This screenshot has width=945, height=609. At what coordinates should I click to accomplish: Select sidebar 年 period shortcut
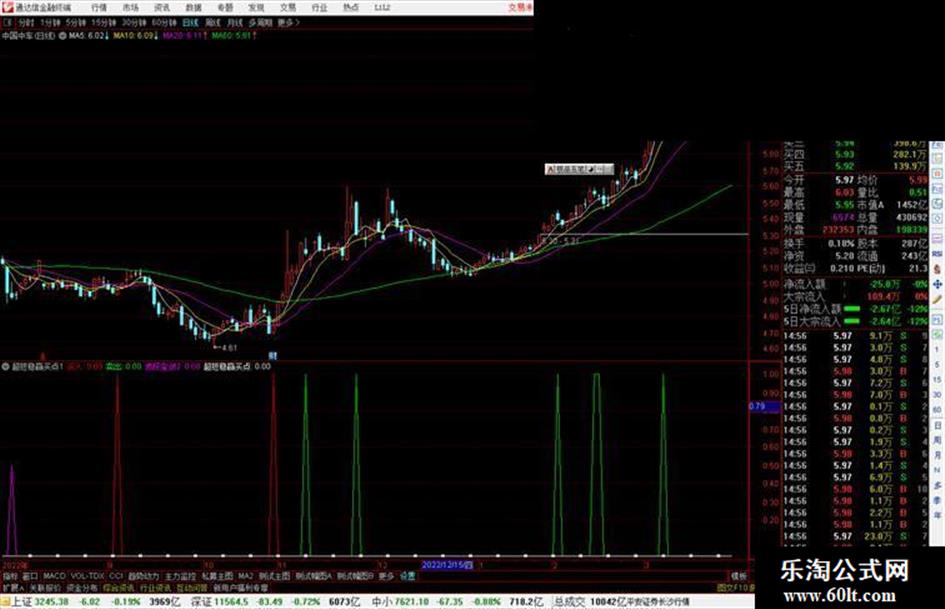coord(938,516)
